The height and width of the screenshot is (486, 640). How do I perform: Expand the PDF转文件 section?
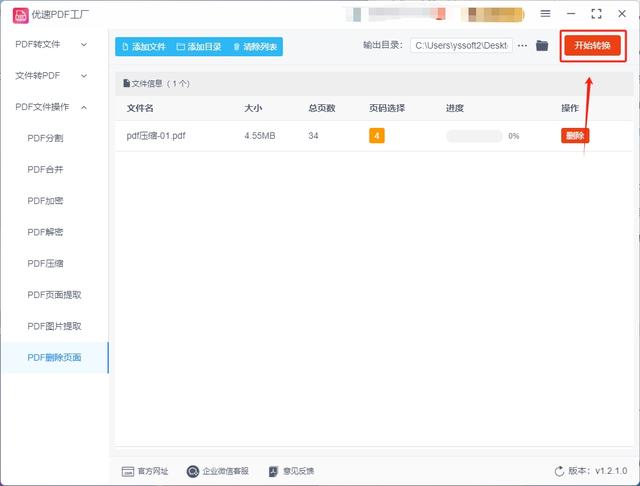[51, 44]
